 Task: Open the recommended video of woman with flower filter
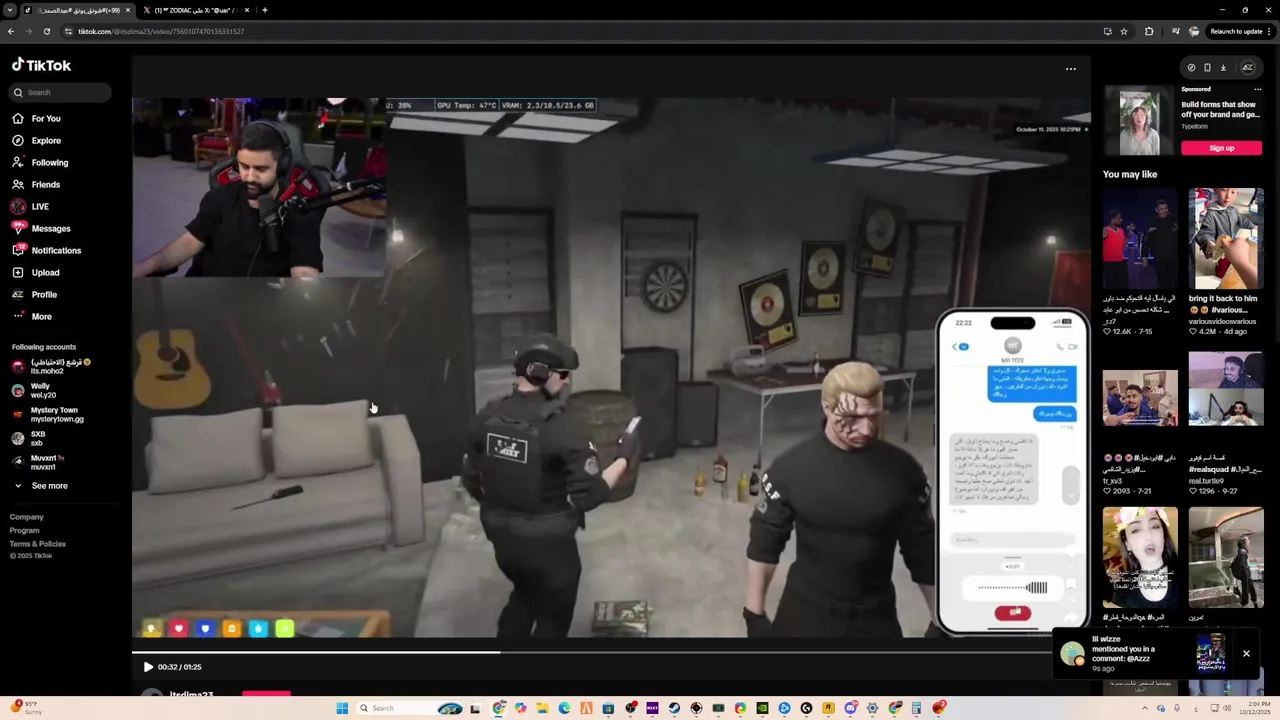tap(1140, 557)
